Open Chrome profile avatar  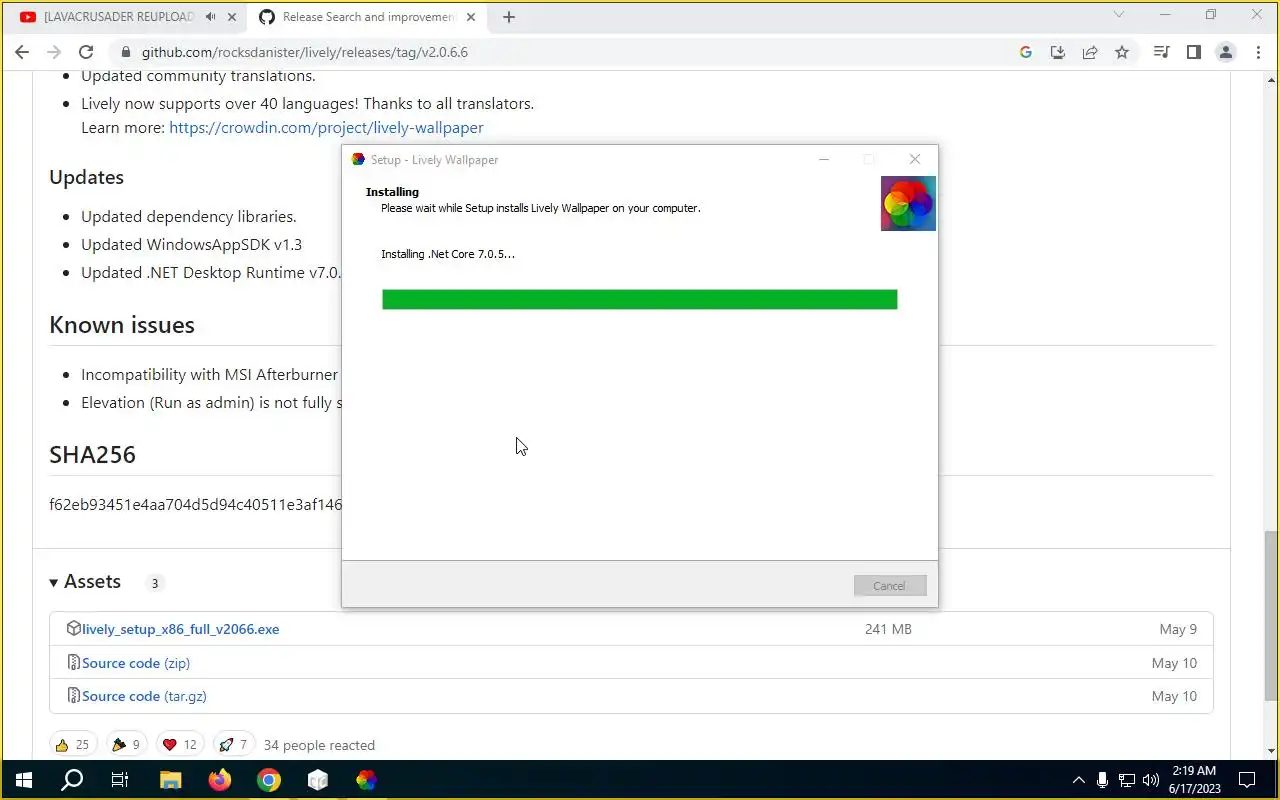[x=1225, y=52]
